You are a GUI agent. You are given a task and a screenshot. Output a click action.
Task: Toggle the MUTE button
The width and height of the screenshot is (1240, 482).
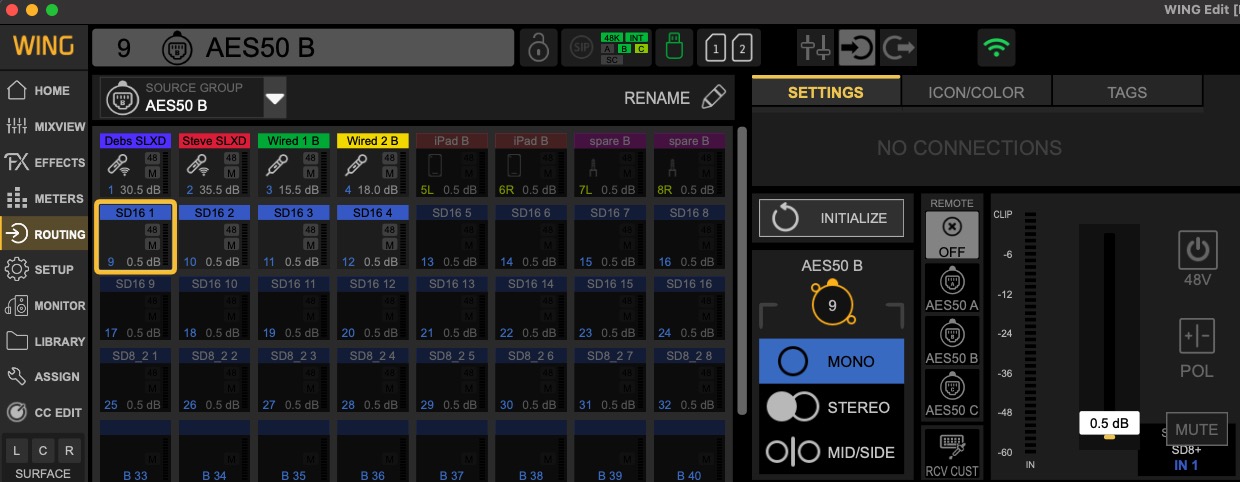pos(1196,430)
